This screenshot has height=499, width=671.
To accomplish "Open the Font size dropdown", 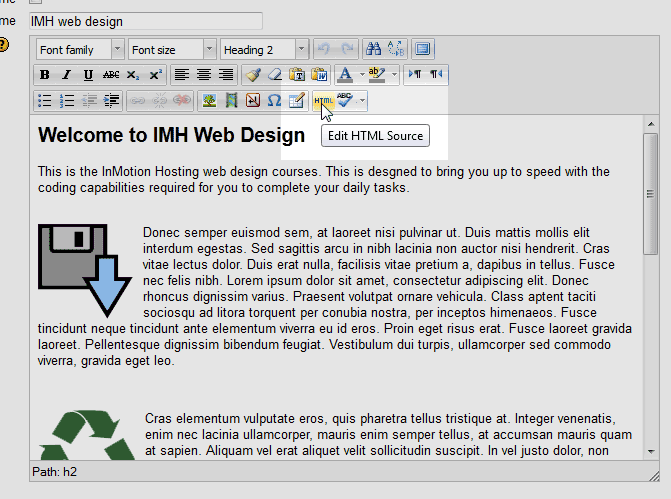I will [x=172, y=49].
